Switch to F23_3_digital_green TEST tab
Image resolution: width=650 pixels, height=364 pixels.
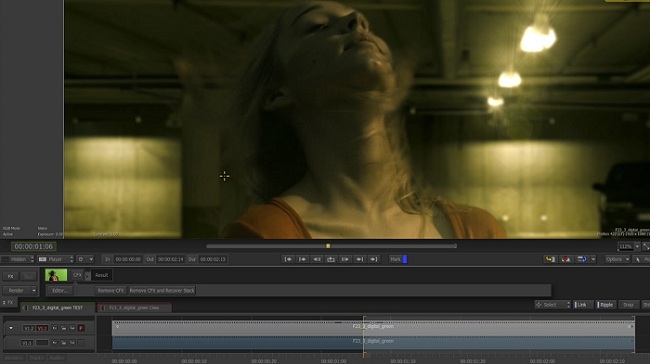tap(58, 308)
